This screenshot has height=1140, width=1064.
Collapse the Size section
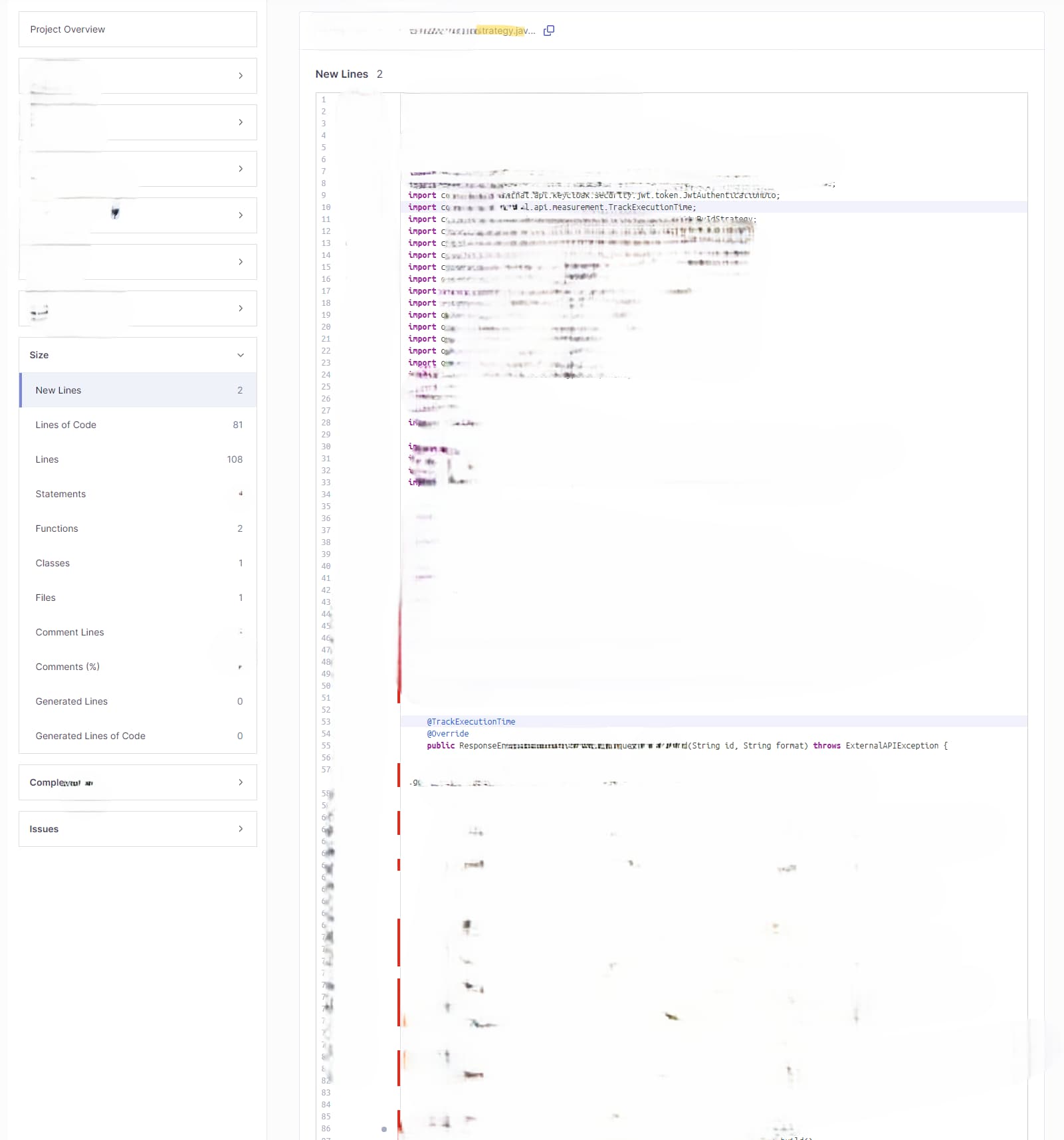point(138,355)
